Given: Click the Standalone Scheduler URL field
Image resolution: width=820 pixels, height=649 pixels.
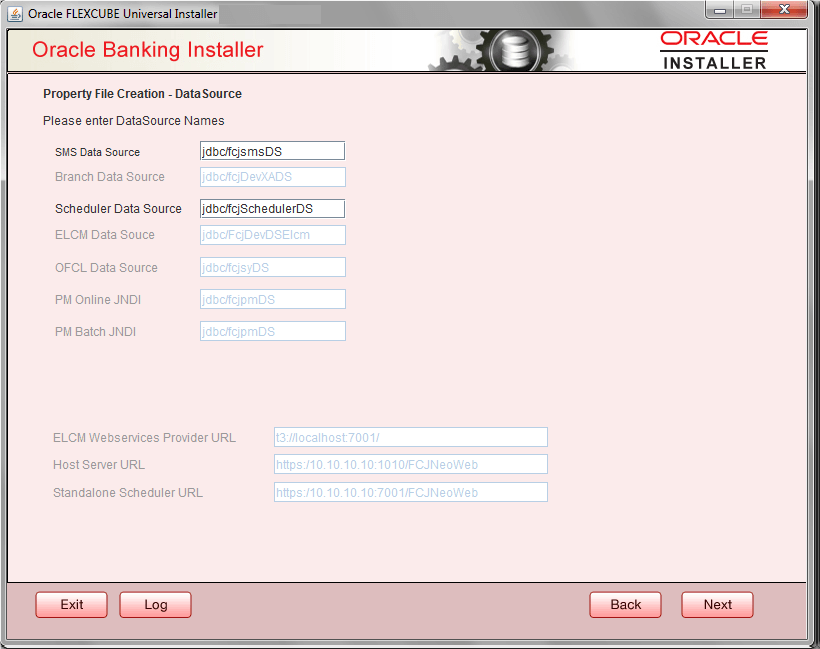Looking at the screenshot, I should [x=411, y=492].
